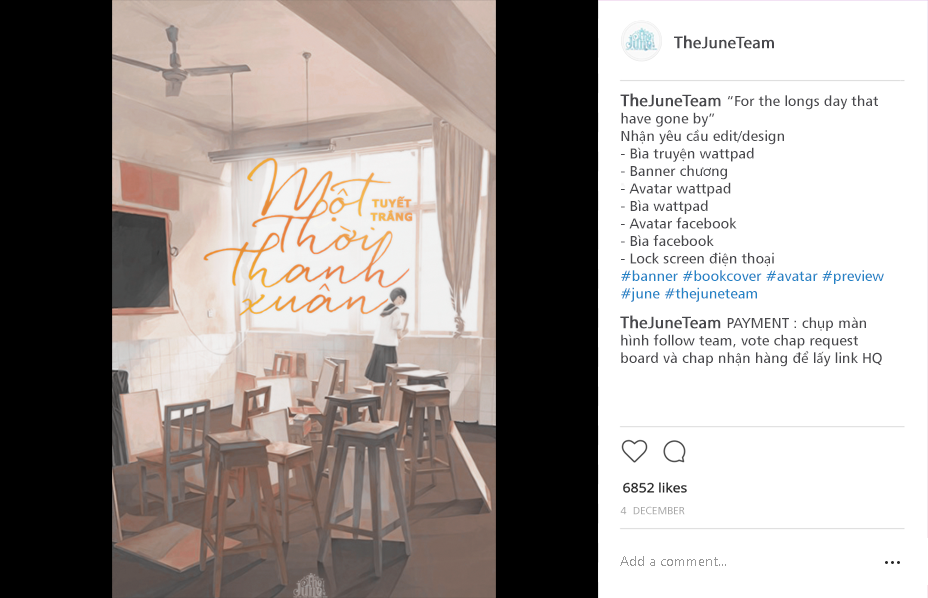928x598 pixels.
Task: Click the Một thời thanh xuân title script
Action: (305, 237)
